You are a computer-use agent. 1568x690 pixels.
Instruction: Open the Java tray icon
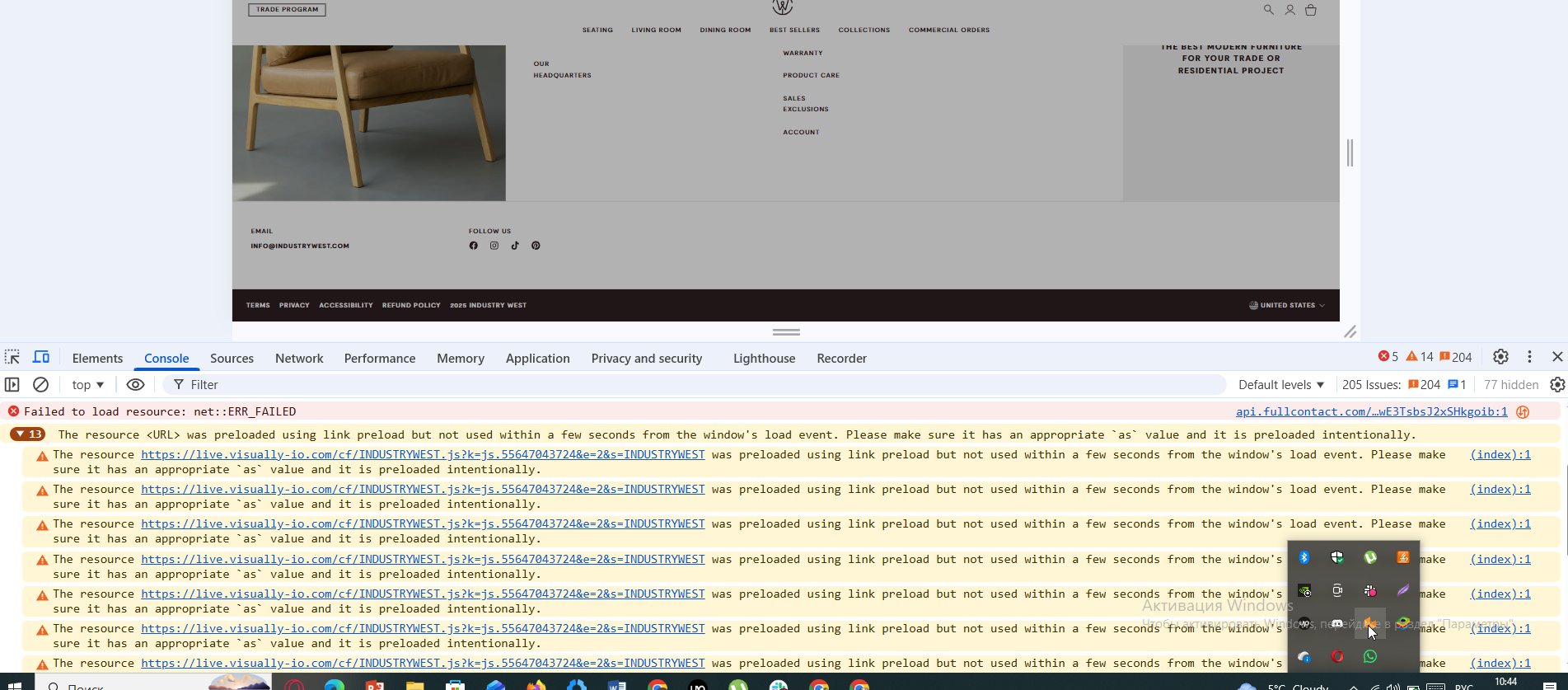tap(1403, 557)
